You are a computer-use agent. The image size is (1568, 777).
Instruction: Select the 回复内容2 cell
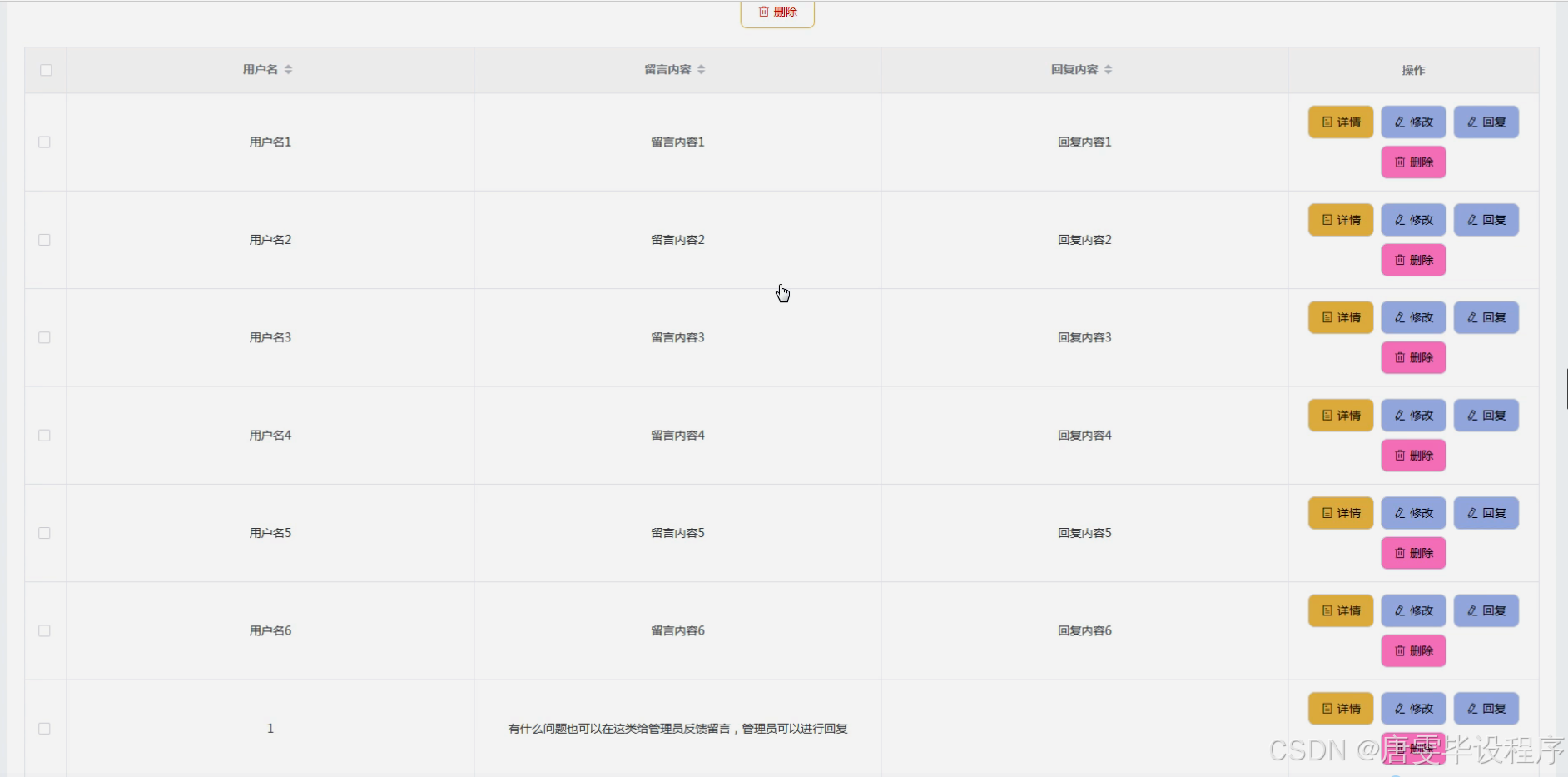click(x=1084, y=240)
